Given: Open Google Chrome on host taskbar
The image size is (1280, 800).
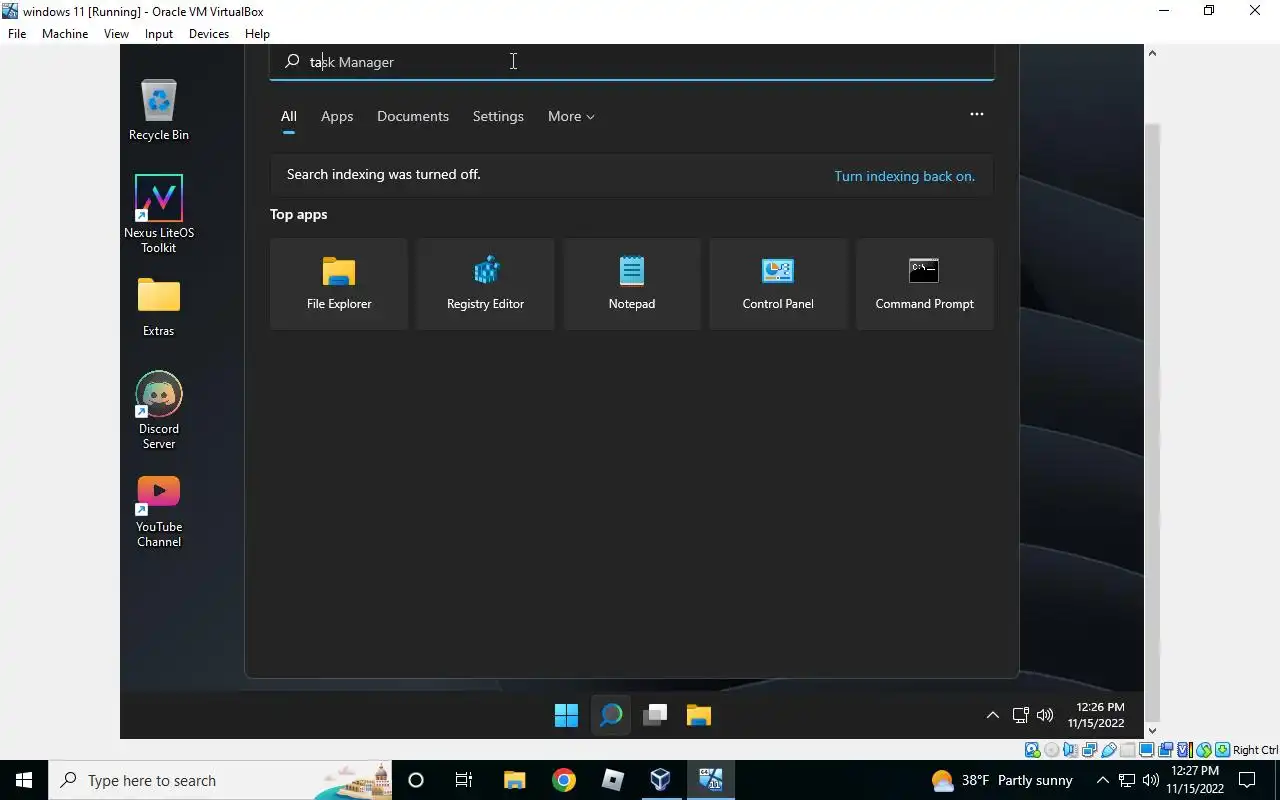Looking at the screenshot, I should (x=564, y=780).
